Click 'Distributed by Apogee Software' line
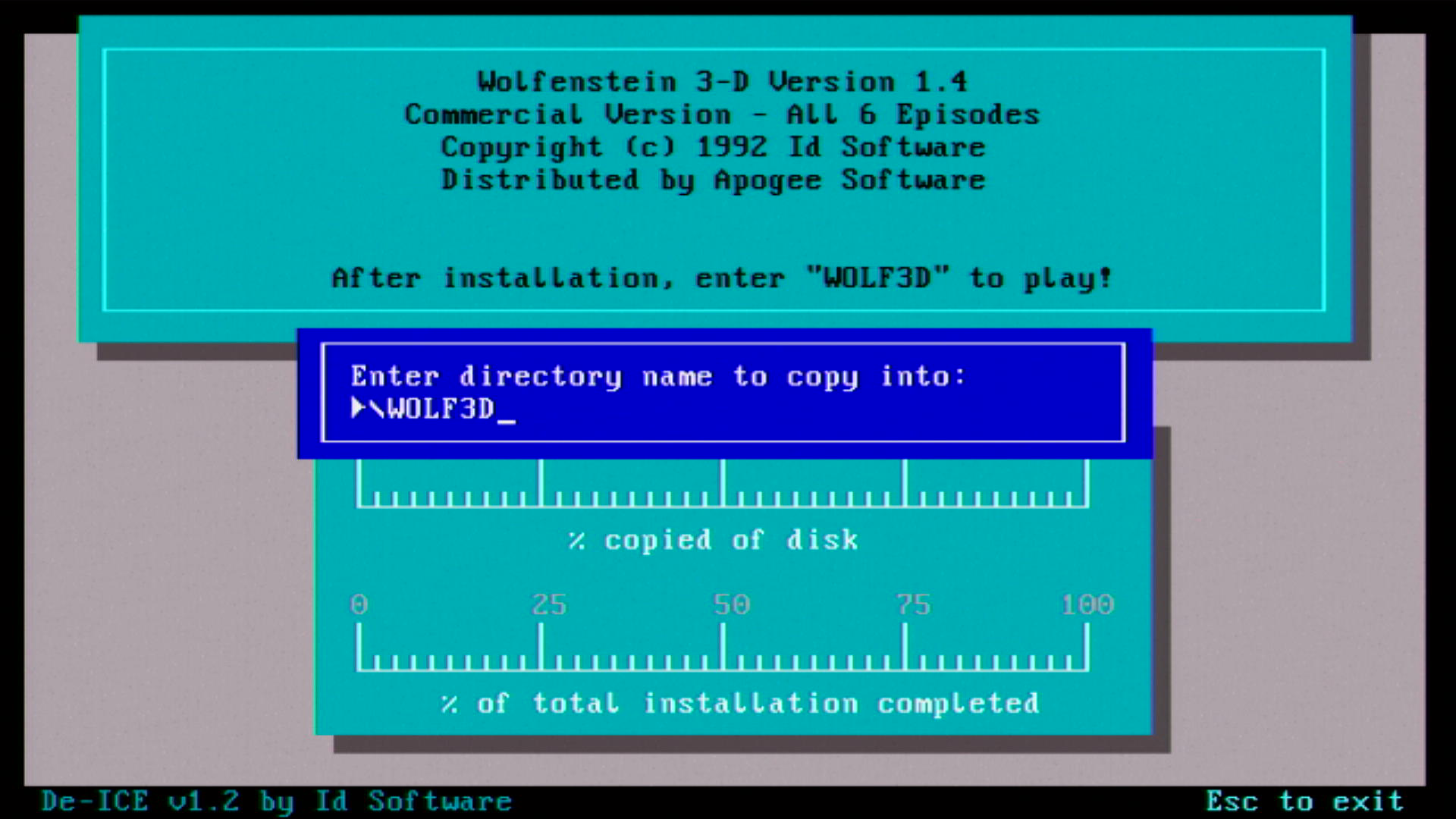The image size is (1456, 819). 713,180
